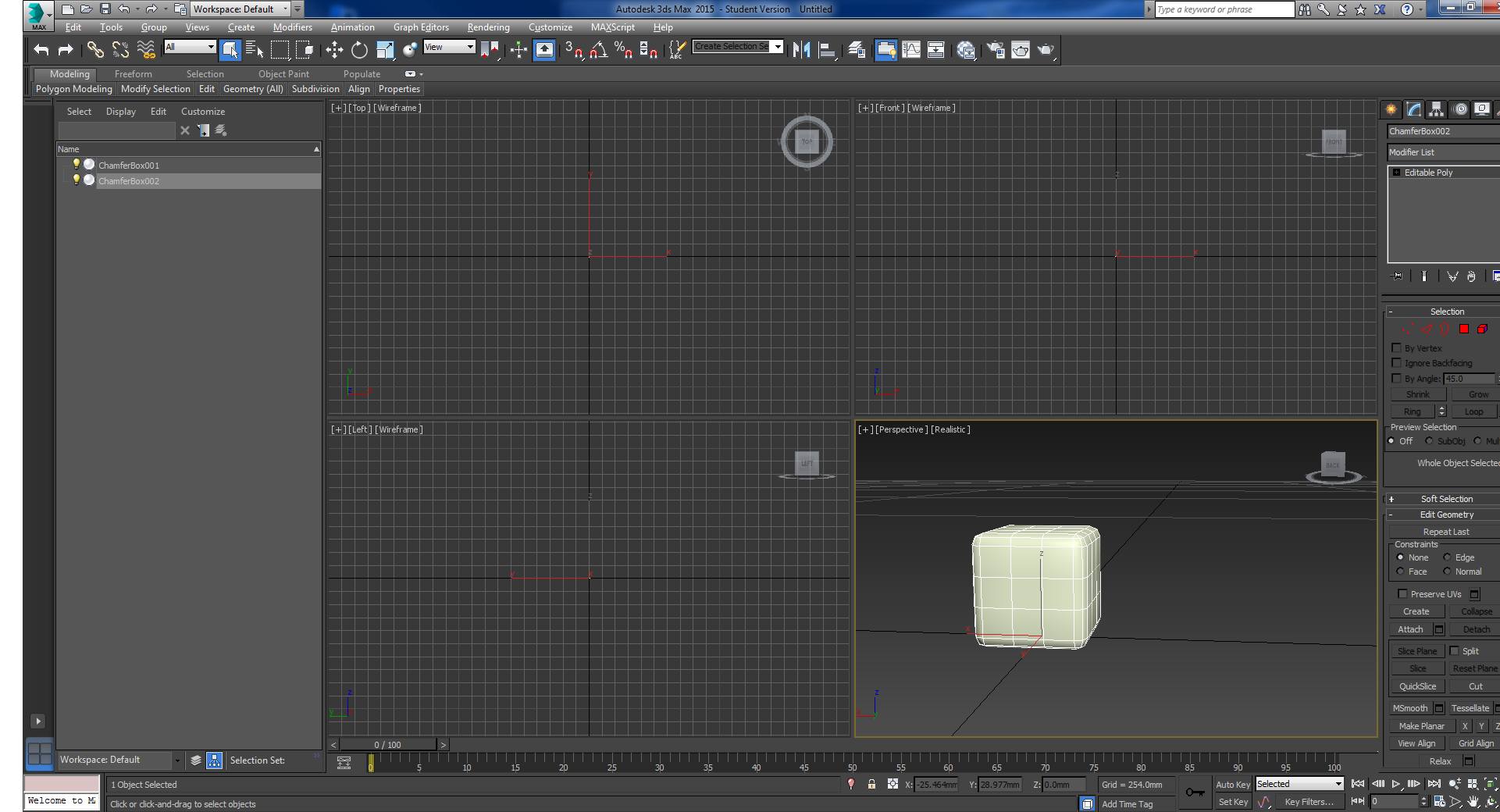Viewport: 1500px width, 812px height.
Task: Open the Rendering menu
Action: (488, 27)
